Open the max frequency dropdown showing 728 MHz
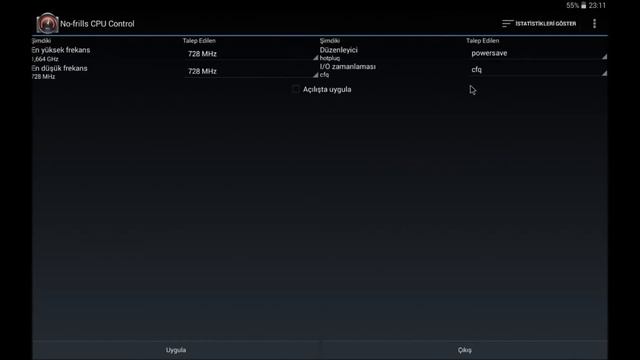This screenshot has width=640, height=360. pyautogui.click(x=251, y=53)
